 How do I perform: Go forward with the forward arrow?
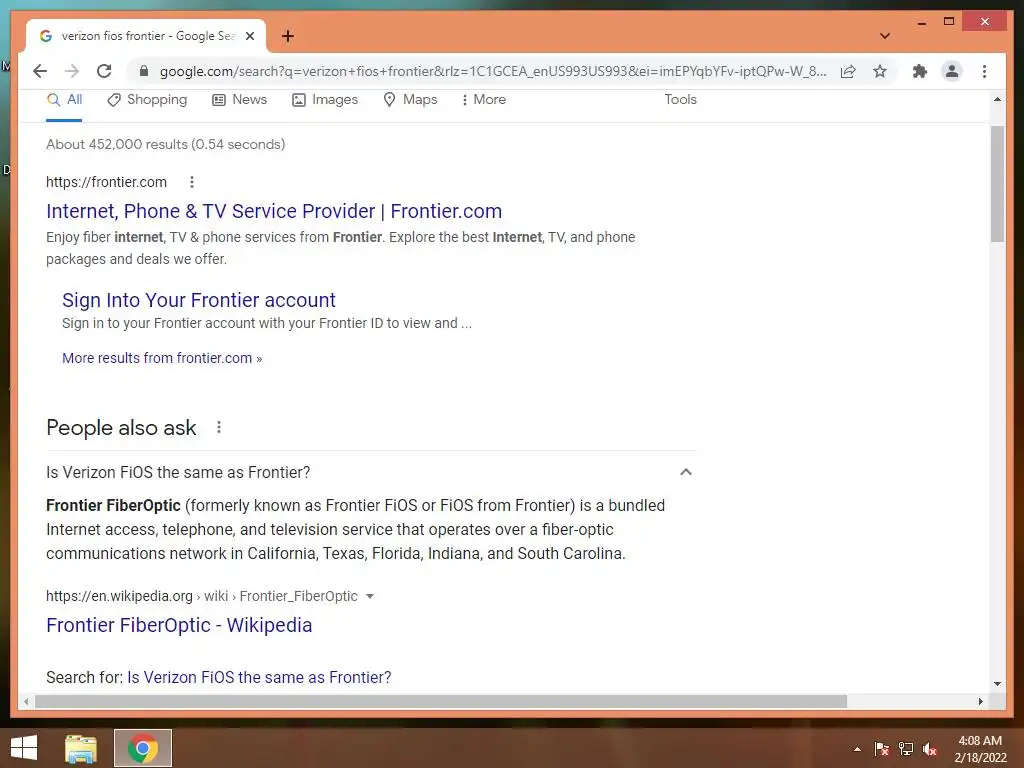72,71
